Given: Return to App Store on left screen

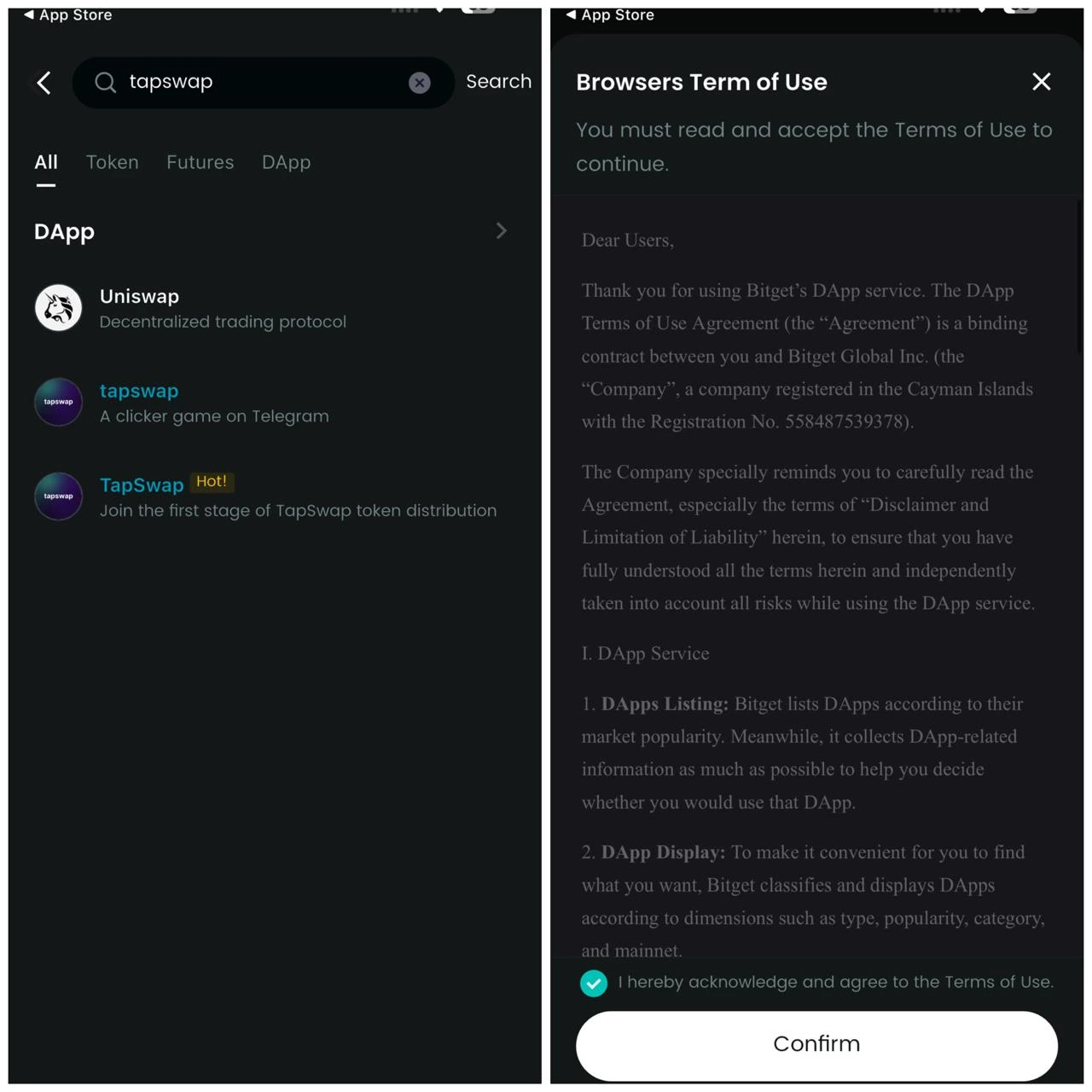Looking at the screenshot, I should (x=67, y=15).
